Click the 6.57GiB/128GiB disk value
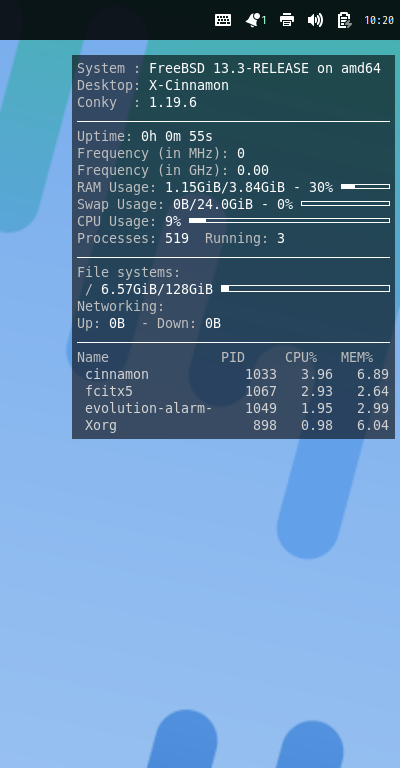Screen dimensions: 400x768 pos(157,289)
